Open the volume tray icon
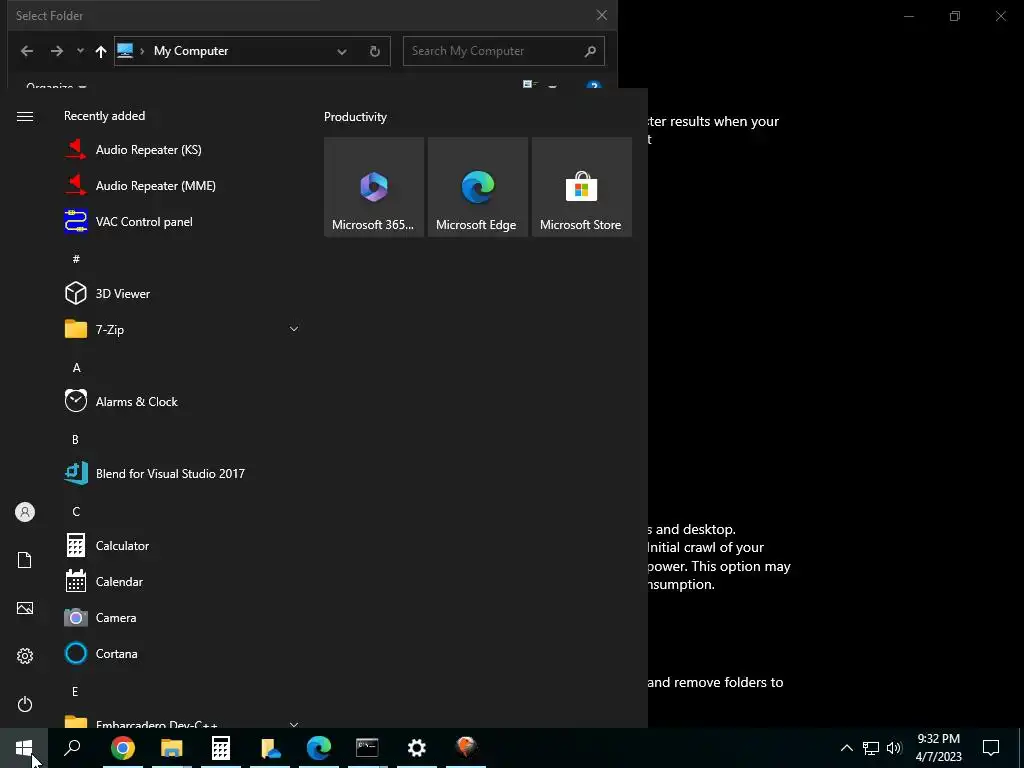The image size is (1024, 768). [x=894, y=748]
